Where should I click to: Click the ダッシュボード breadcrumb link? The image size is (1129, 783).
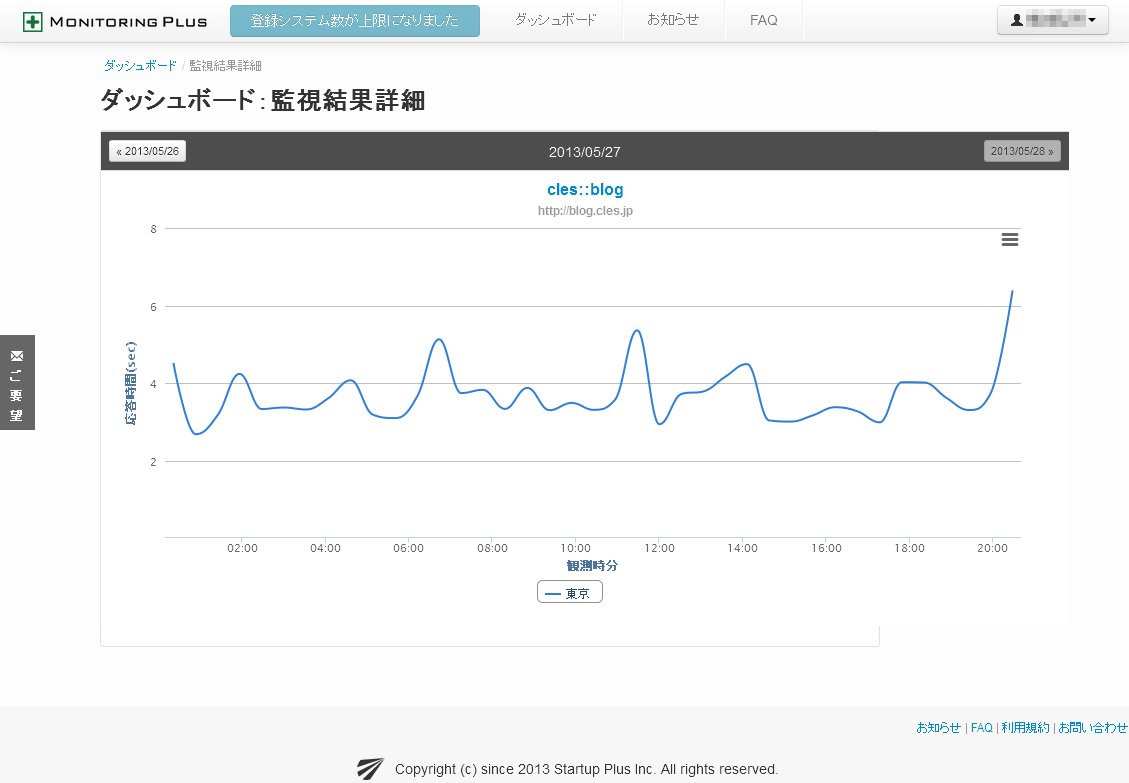[x=140, y=65]
